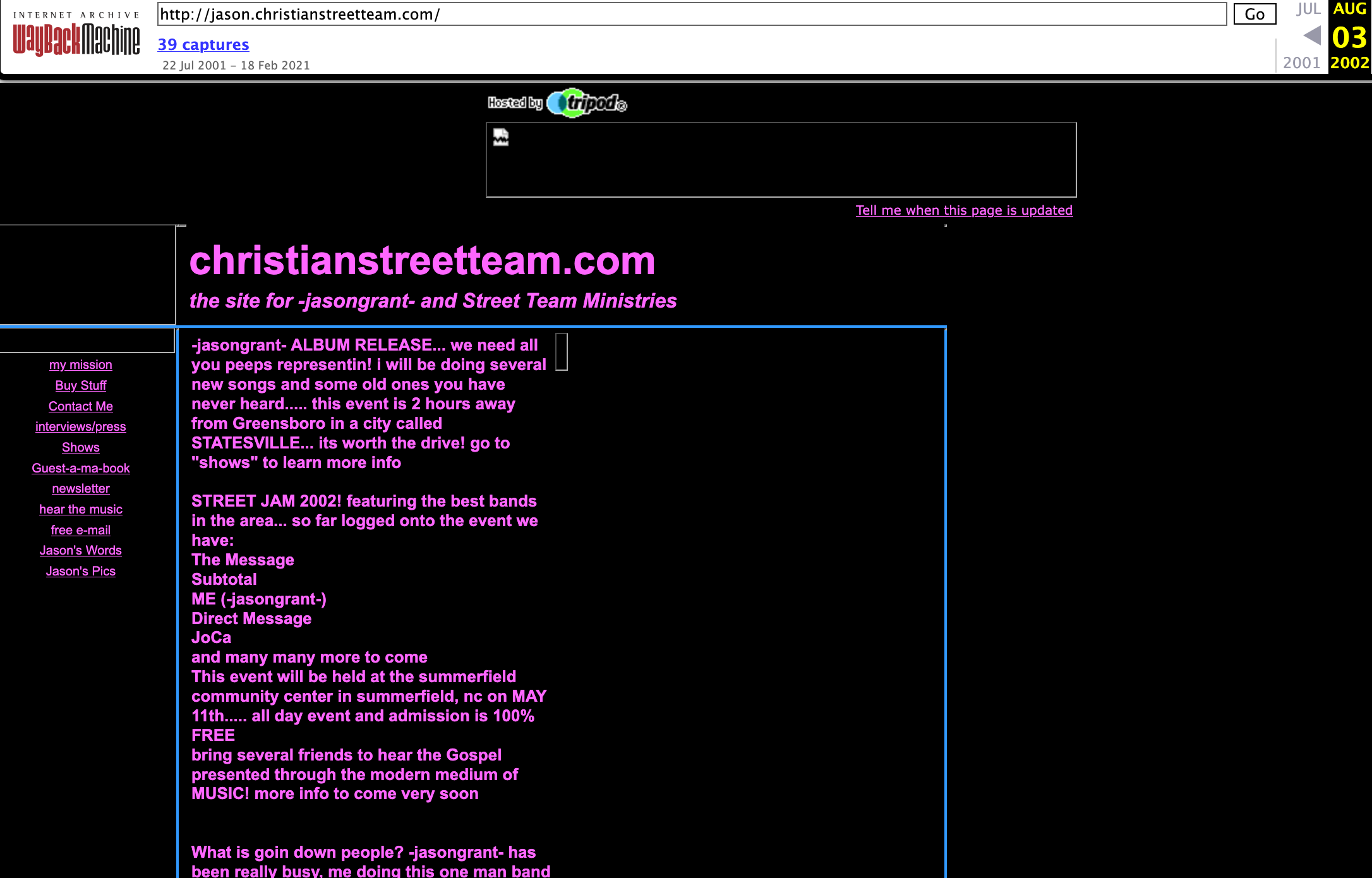Click the hear the music link

(x=81, y=509)
